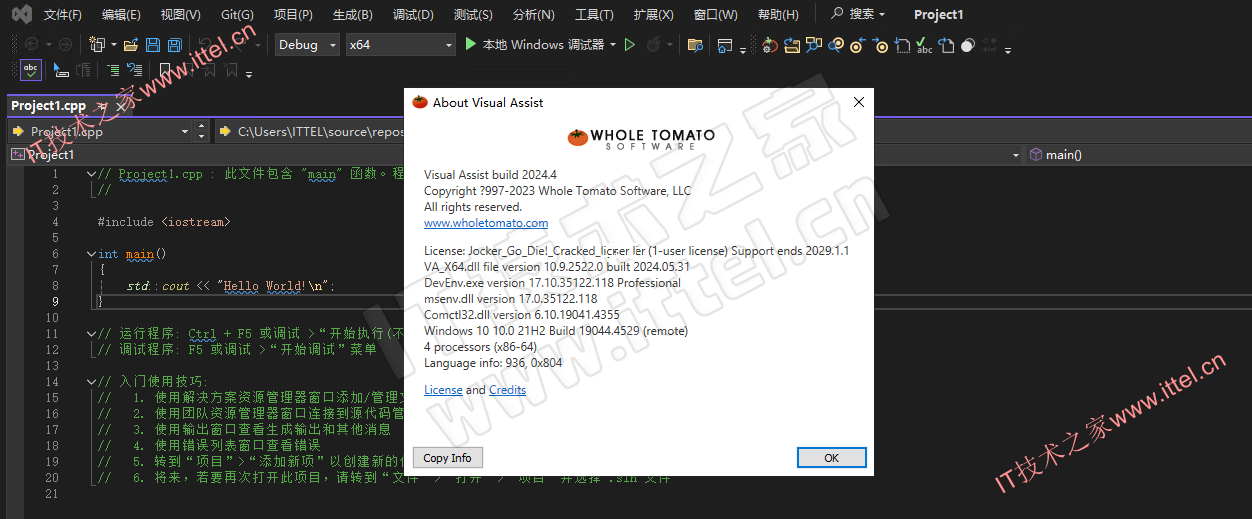The height and width of the screenshot is (519, 1252).
Task: Collapse the code fold at line 1
Action: (91, 174)
